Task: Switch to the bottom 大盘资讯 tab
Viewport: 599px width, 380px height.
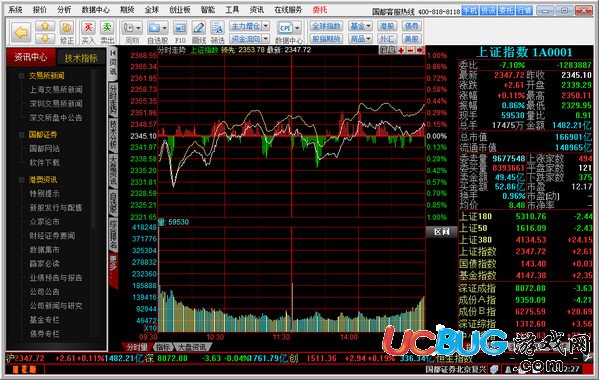Action: click(193, 347)
